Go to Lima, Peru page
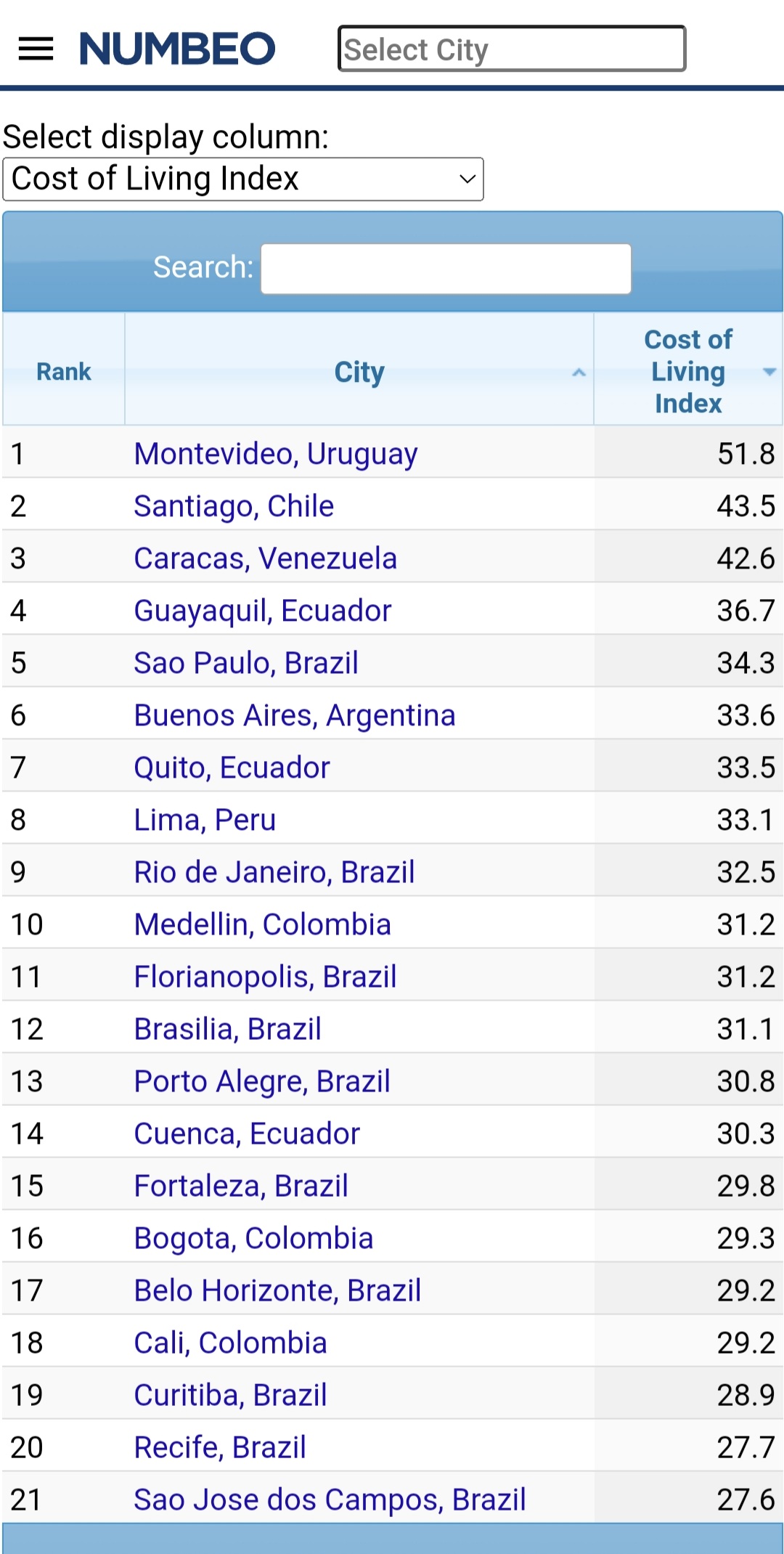 [x=205, y=820]
